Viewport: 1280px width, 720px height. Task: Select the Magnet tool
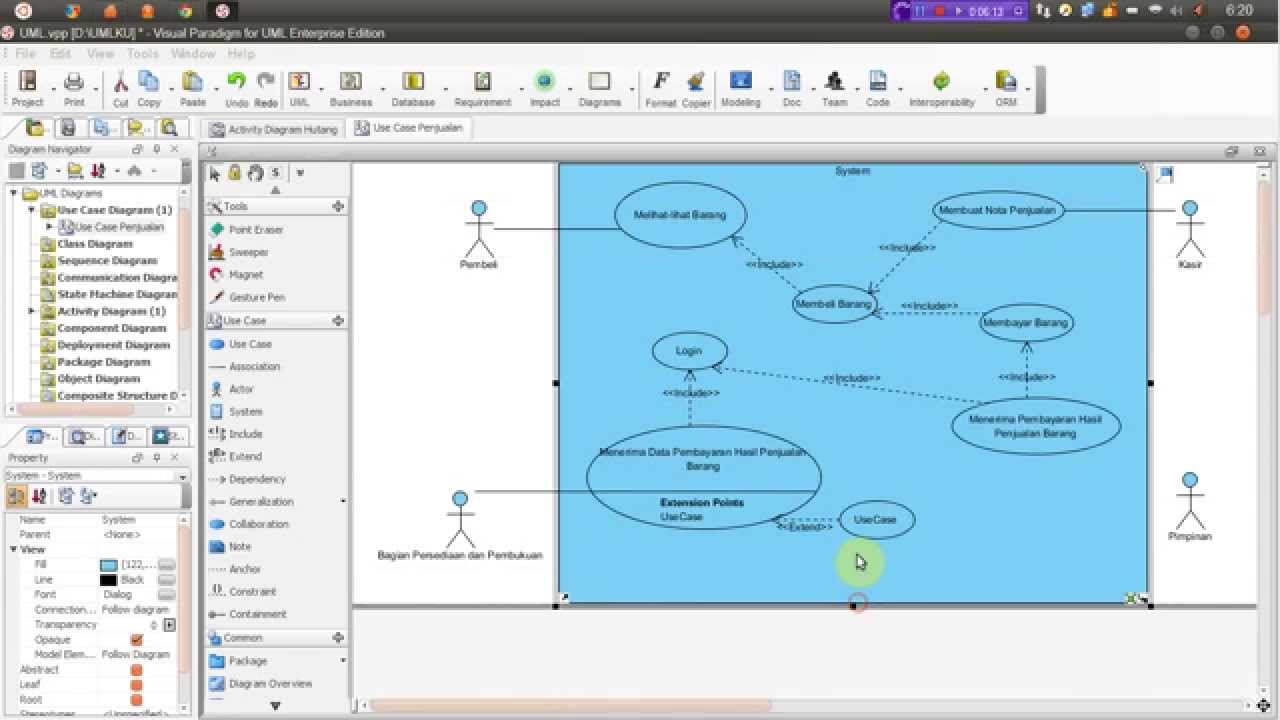coord(247,274)
